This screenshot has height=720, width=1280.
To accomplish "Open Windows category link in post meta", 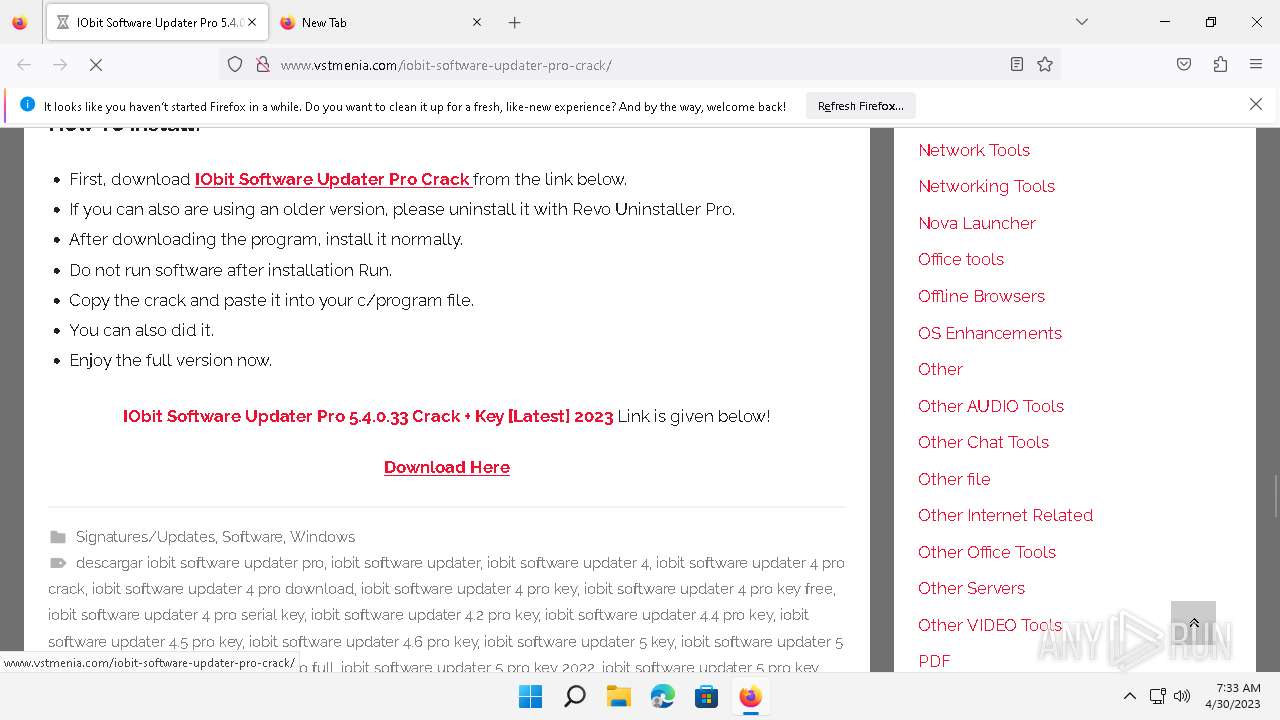I will 322,537.
